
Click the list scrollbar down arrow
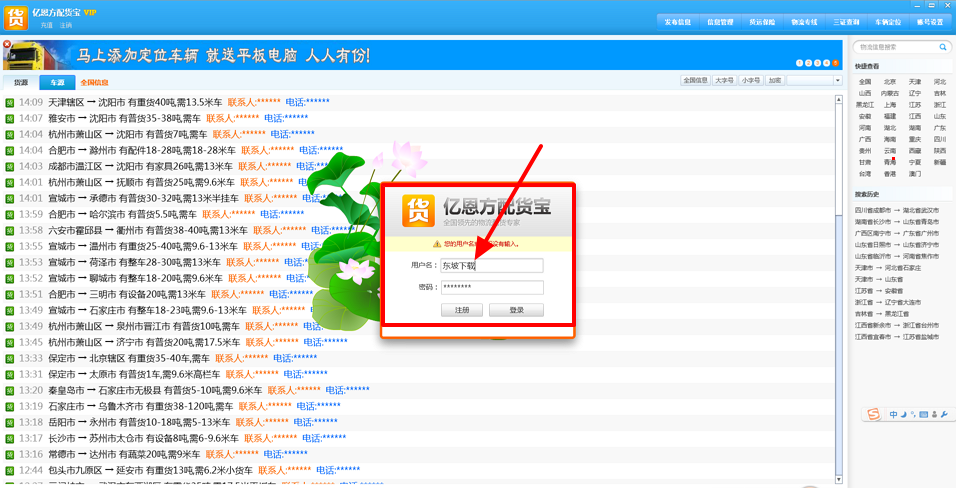(x=839, y=479)
